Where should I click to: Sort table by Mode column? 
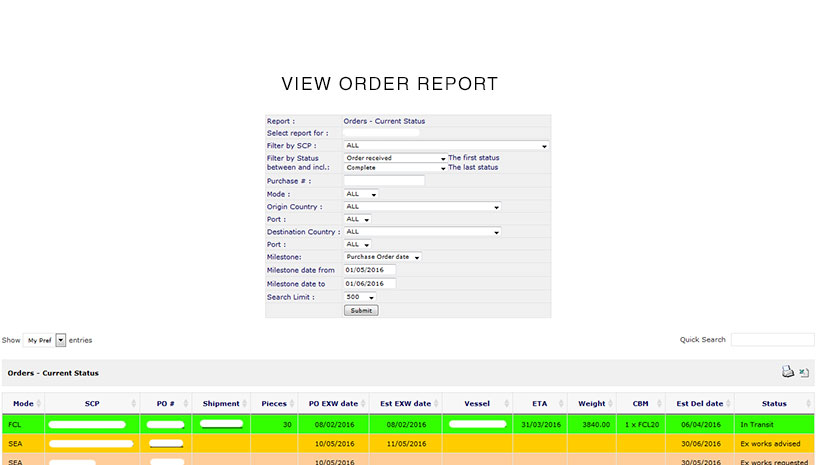click(23, 404)
